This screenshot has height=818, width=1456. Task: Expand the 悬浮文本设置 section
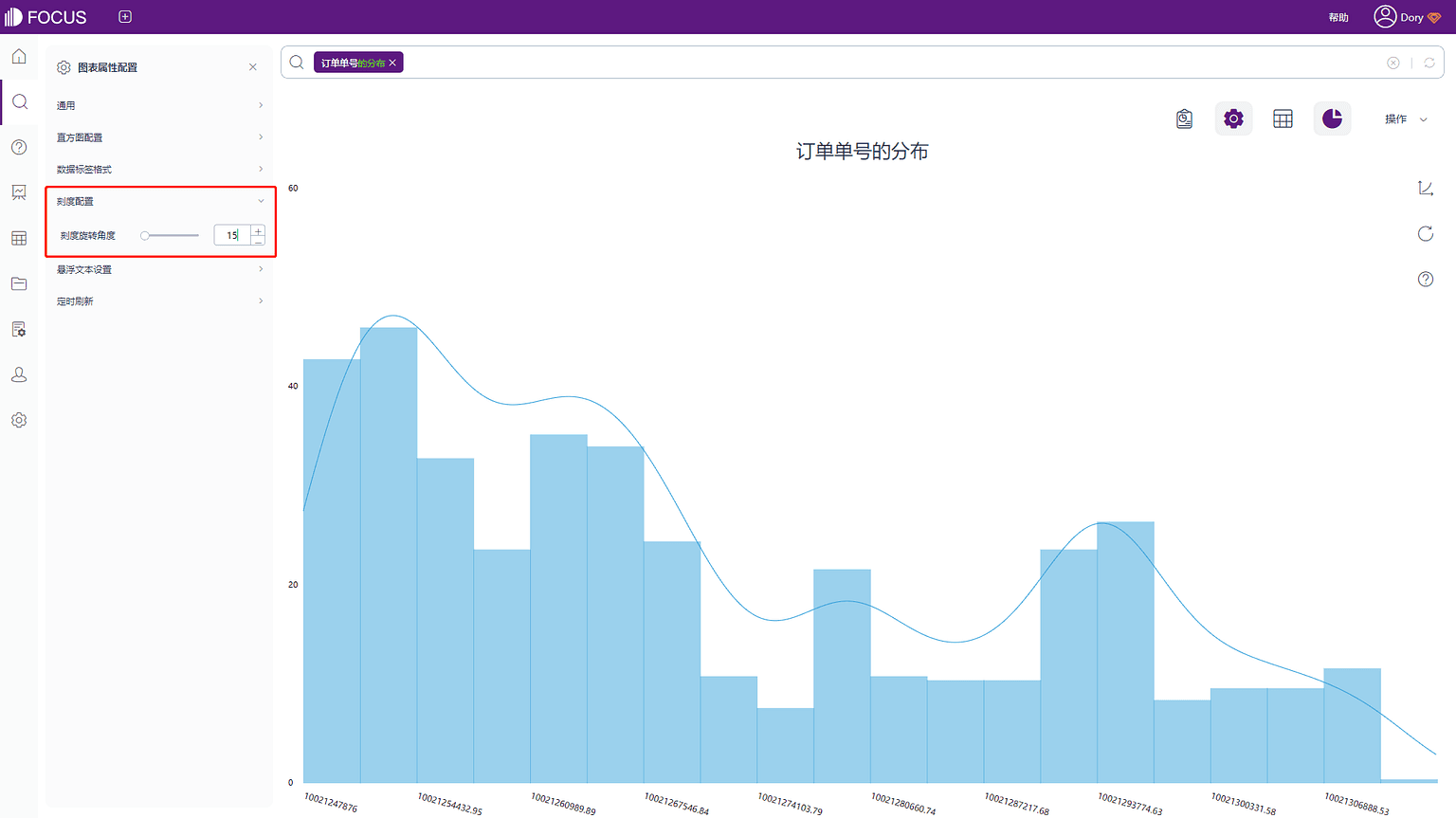point(159,269)
